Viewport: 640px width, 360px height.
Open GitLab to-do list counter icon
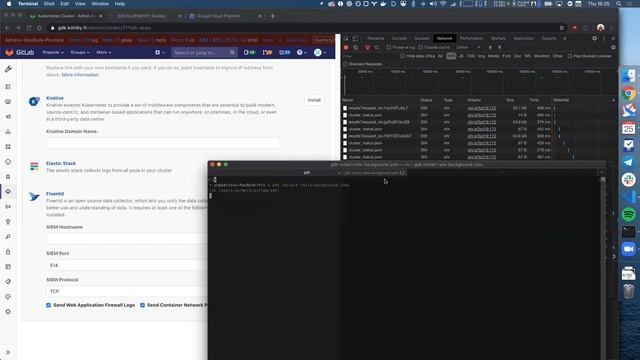pyautogui.click(x=285, y=53)
